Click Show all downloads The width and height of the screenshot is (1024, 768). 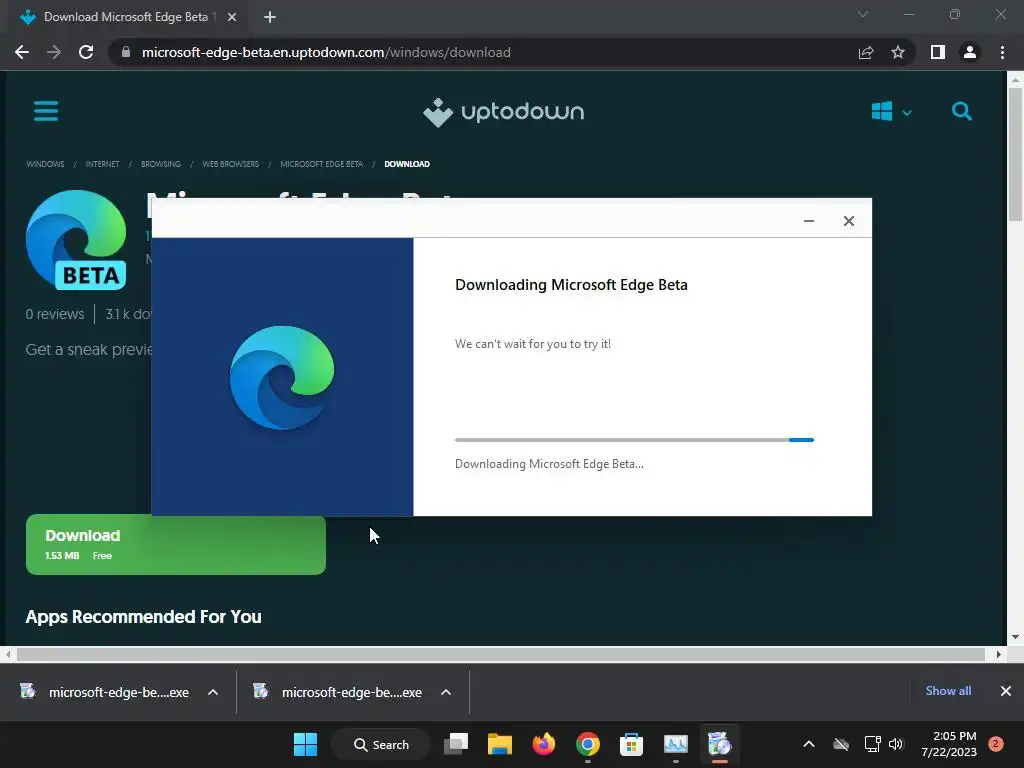click(x=948, y=691)
